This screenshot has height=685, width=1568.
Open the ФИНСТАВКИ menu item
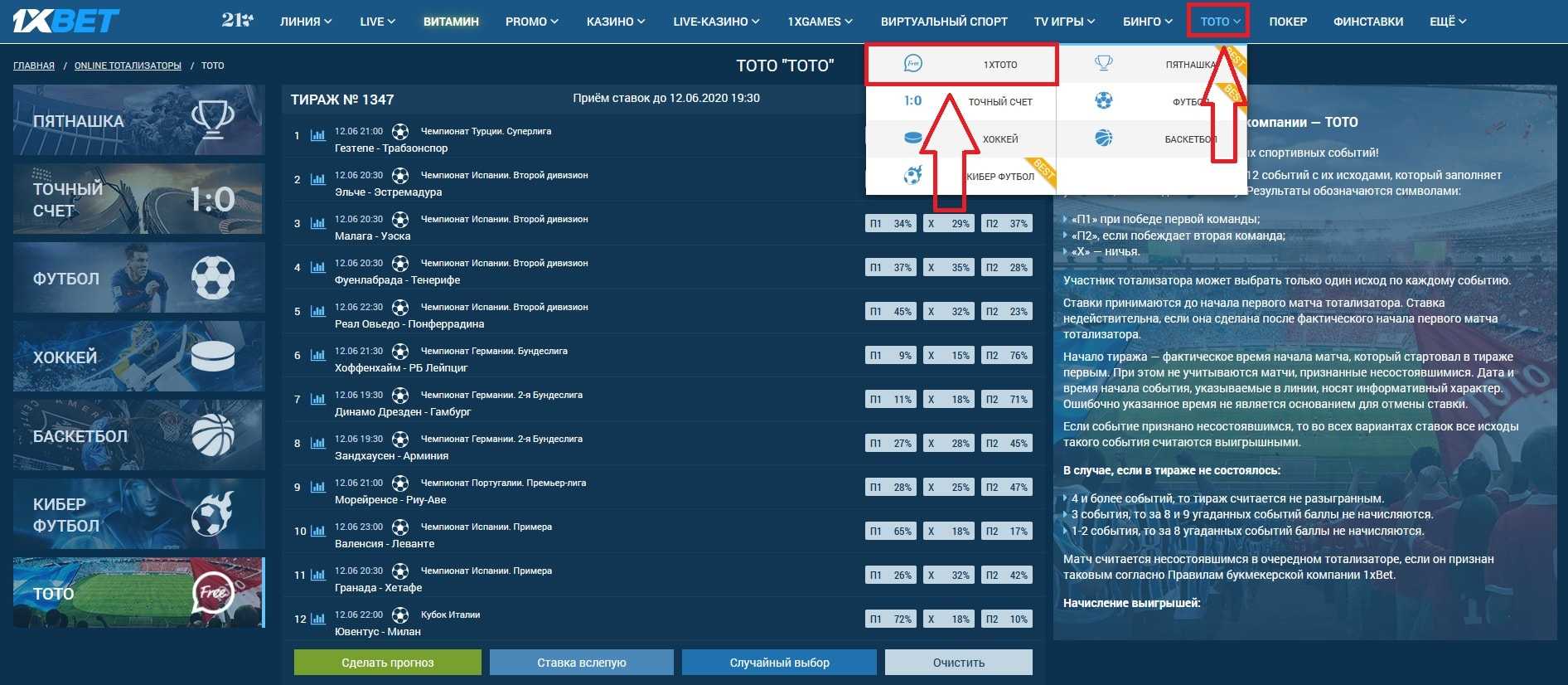click(x=1368, y=22)
